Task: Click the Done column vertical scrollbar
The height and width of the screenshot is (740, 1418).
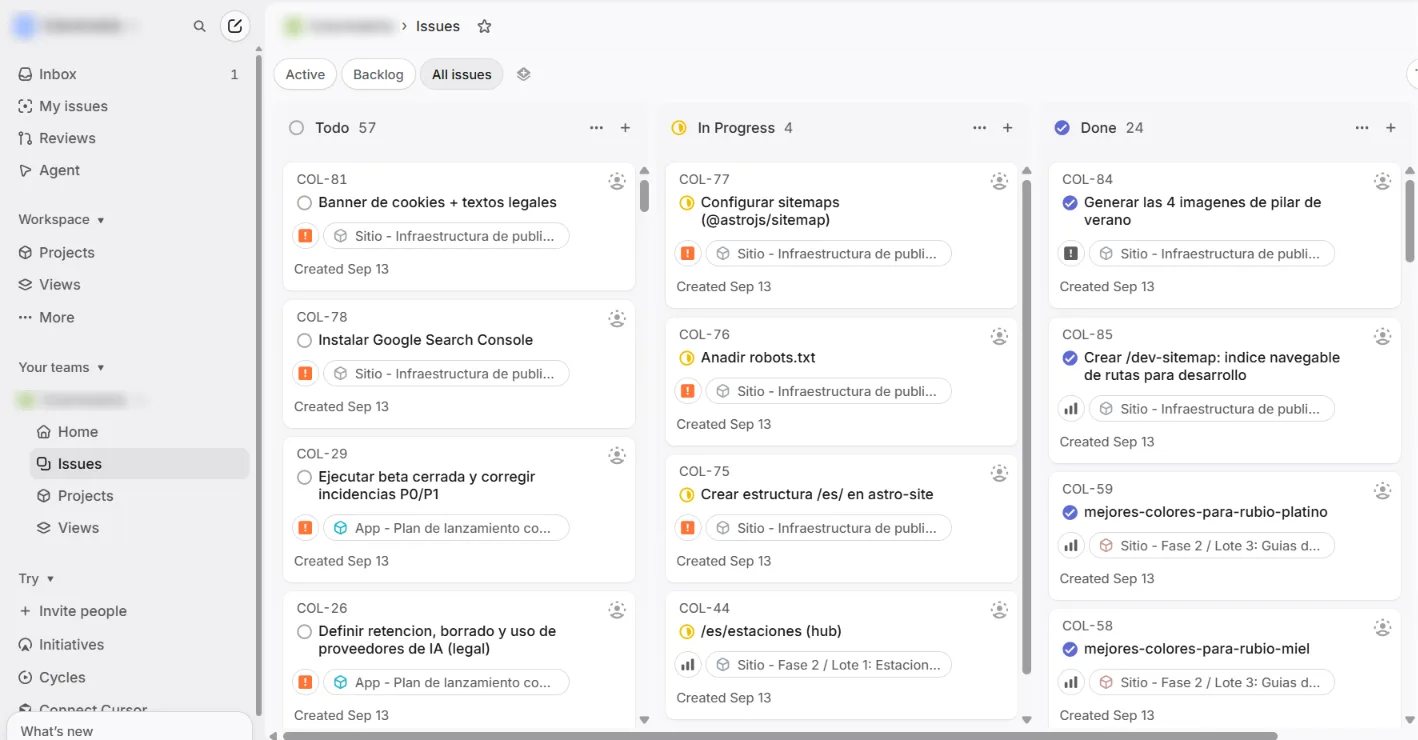Action: (1410, 220)
